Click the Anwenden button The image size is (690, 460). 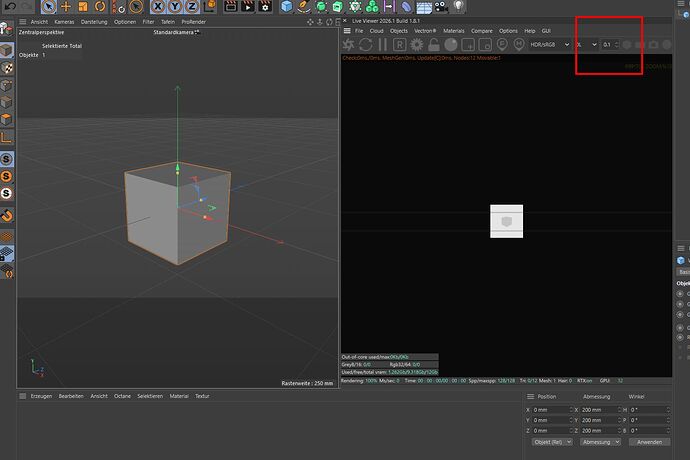(x=650, y=442)
